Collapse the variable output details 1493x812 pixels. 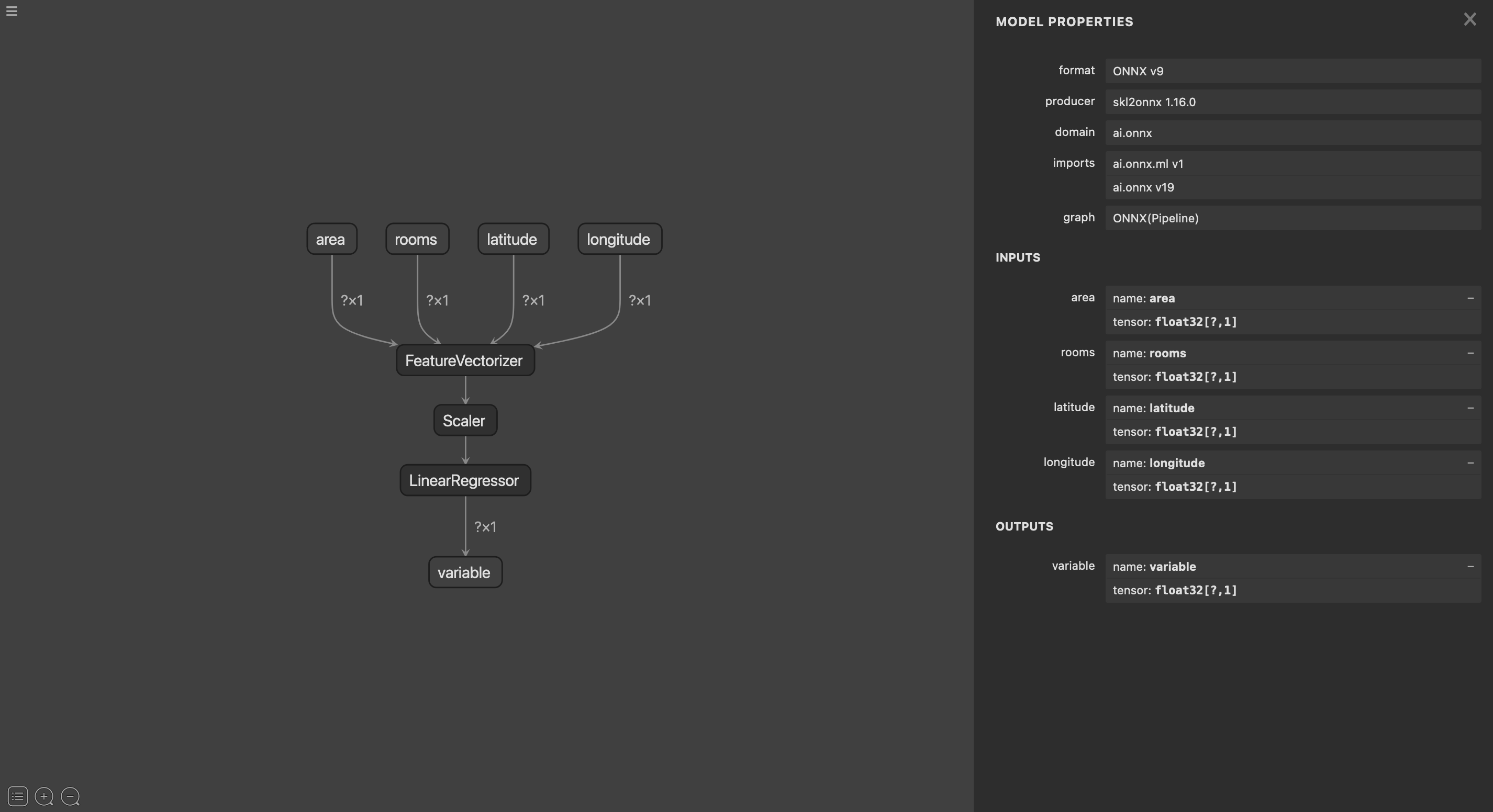tap(1470, 567)
